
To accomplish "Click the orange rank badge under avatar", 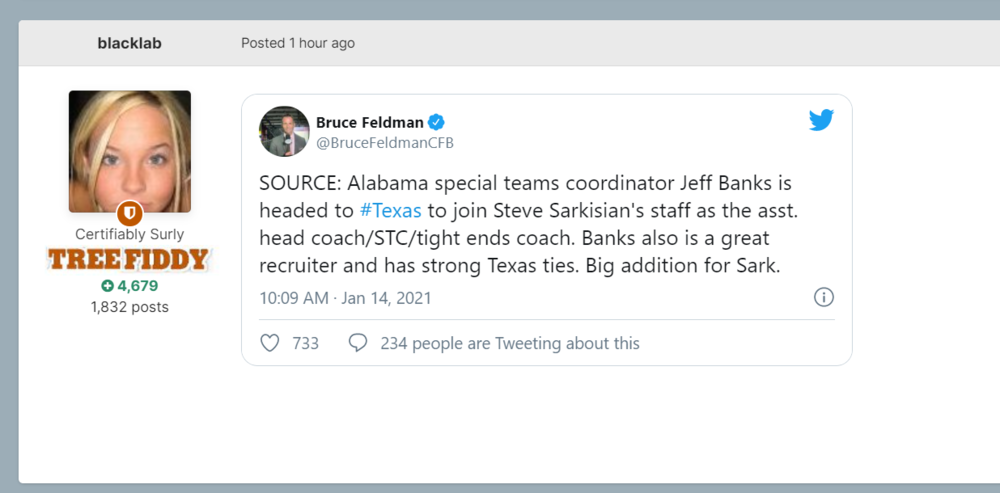I will tap(130, 213).
